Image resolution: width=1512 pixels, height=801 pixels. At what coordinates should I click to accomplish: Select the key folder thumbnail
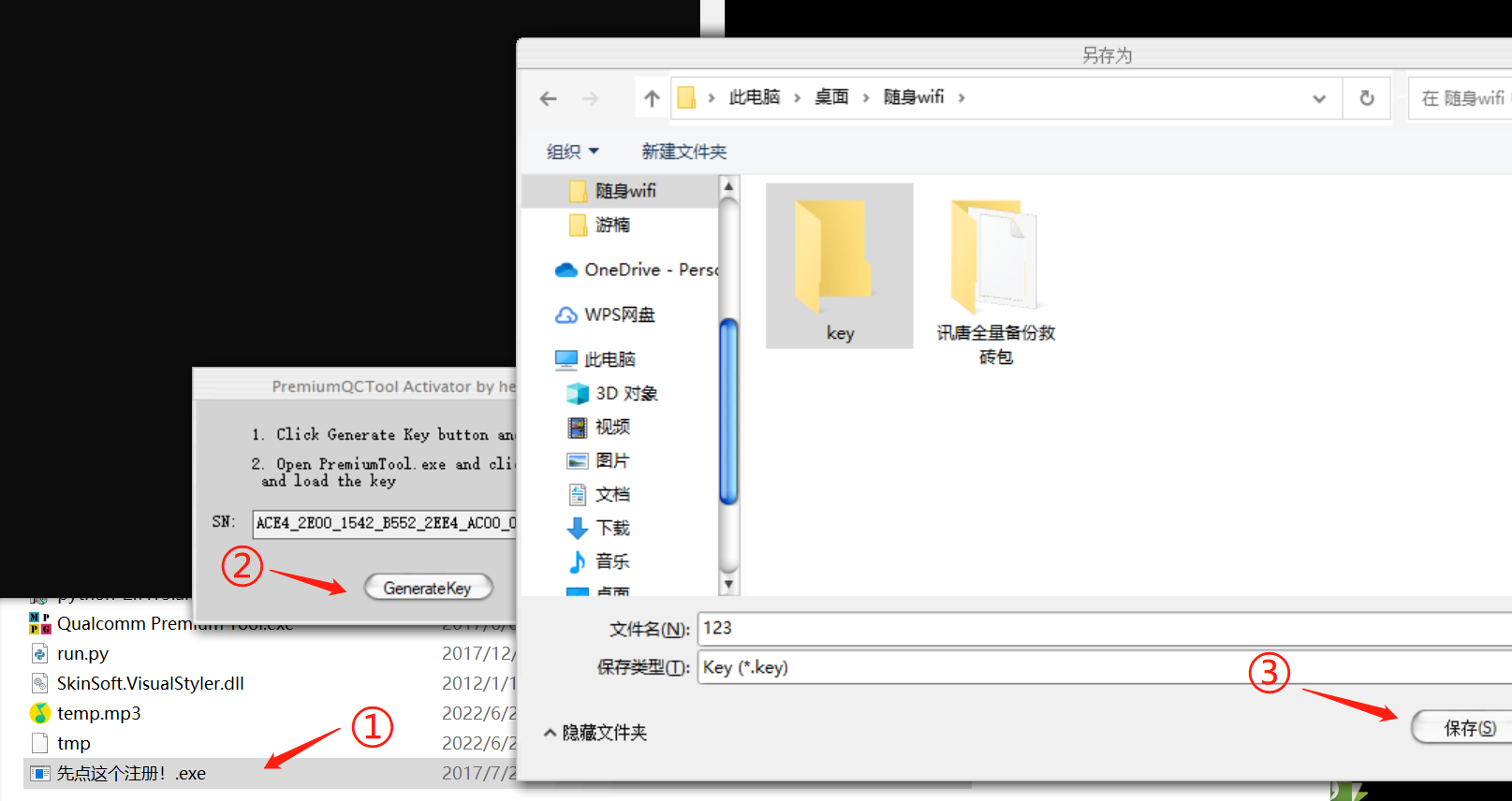[840, 266]
